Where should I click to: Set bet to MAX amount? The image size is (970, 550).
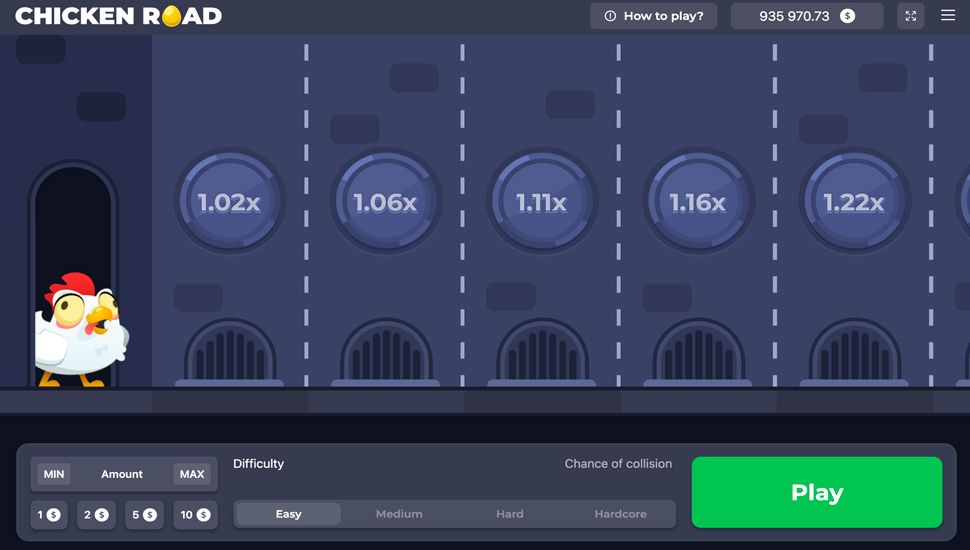[192, 474]
